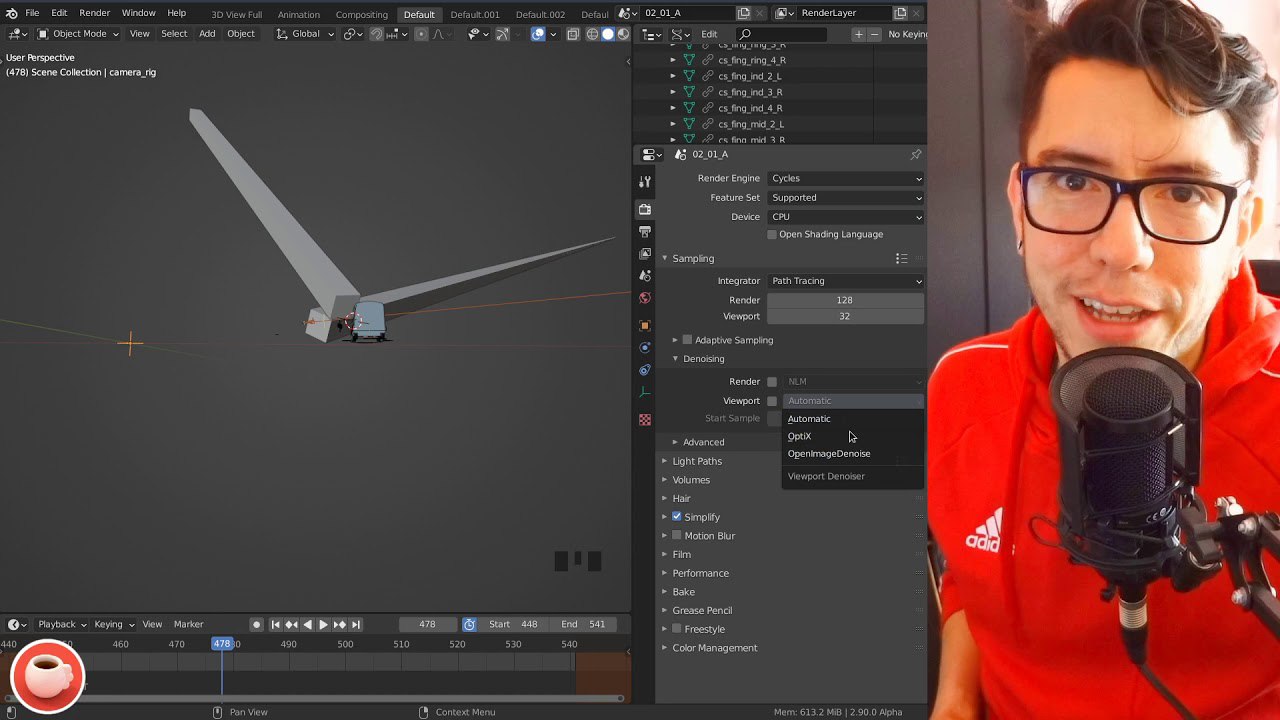The width and height of the screenshot is (1280, 720).
Task: Expand the cs_fing_ring_4_R outliner item
Action: 673,60
